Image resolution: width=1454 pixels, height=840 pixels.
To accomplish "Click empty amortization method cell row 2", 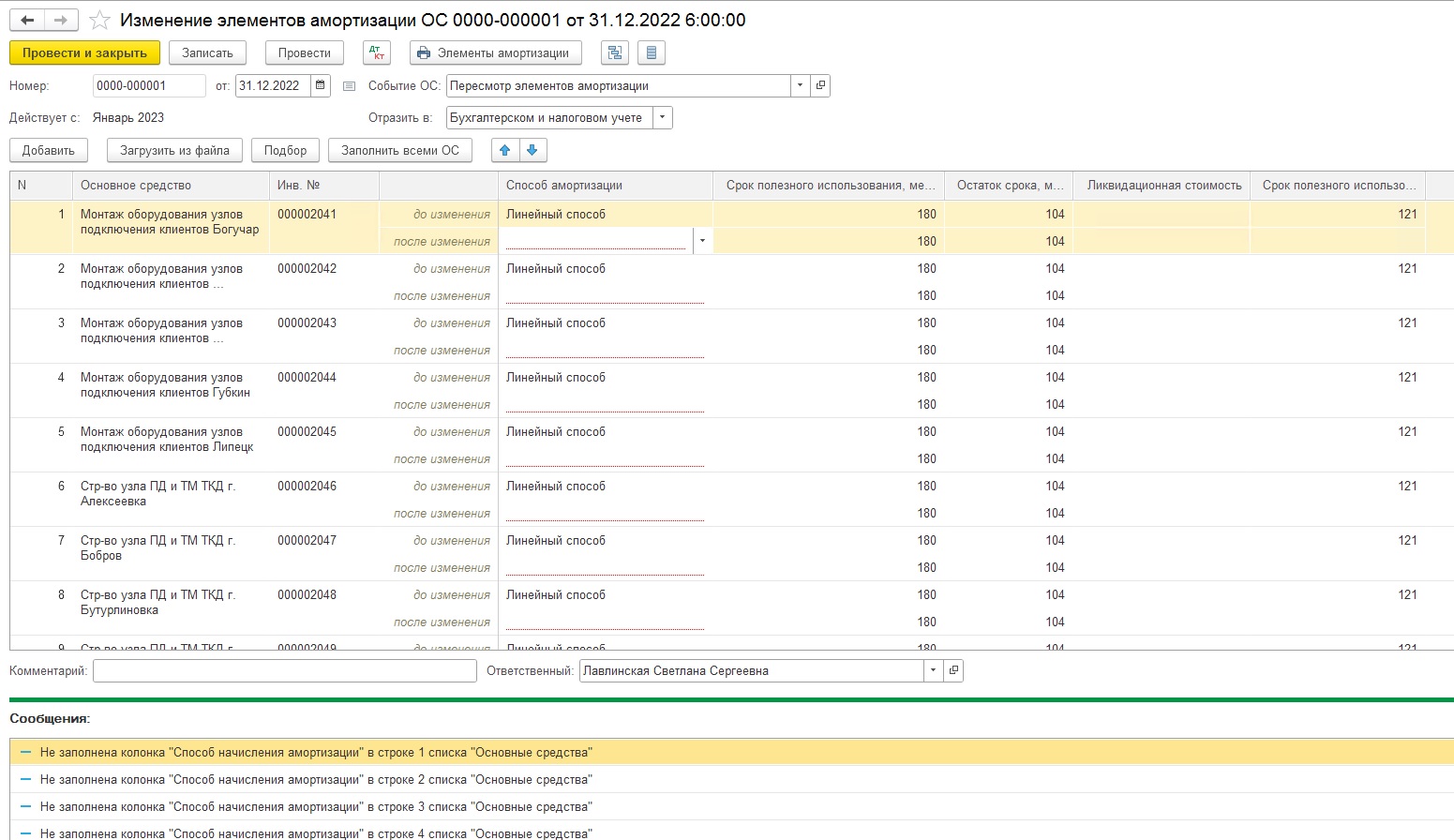I will pos(605,295).
